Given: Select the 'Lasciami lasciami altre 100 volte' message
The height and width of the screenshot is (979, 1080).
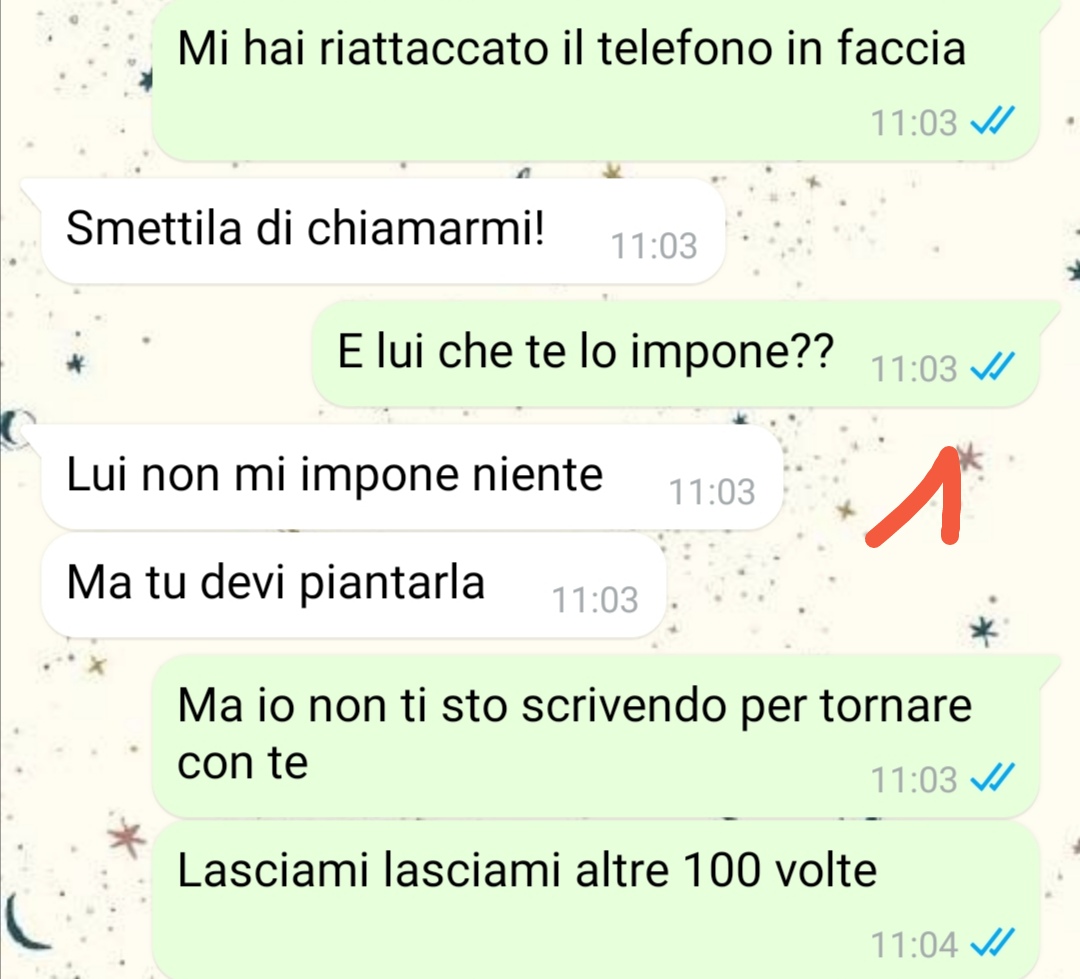Looking at the screenshot, I should pos(595,900).
